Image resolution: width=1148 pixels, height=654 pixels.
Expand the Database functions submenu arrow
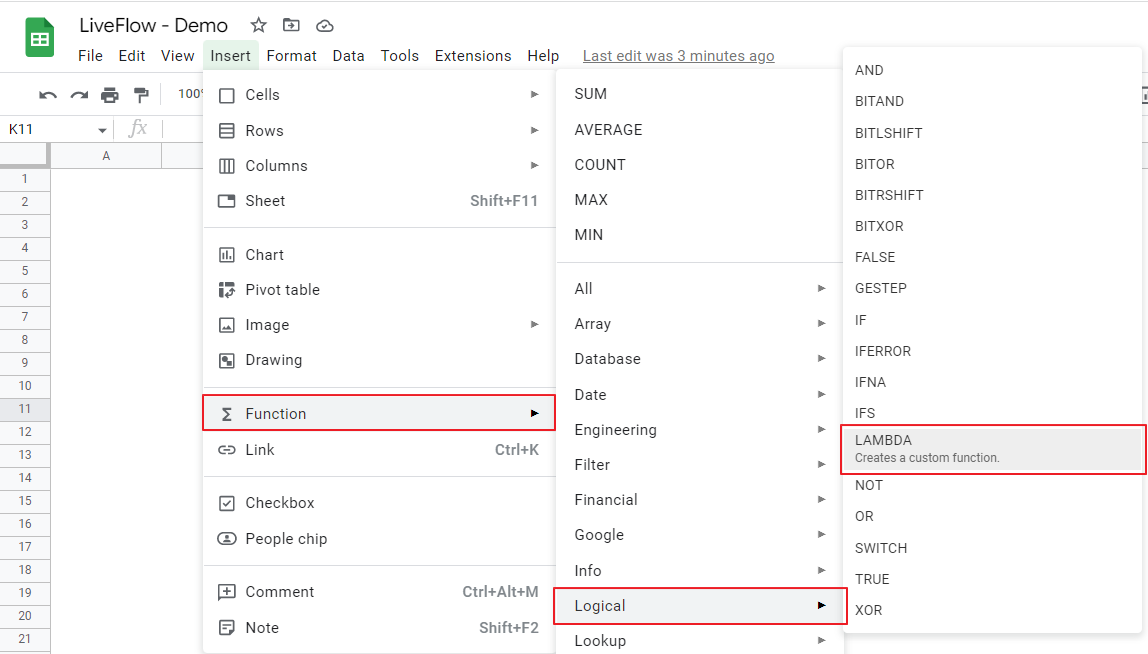coord(821,359)
